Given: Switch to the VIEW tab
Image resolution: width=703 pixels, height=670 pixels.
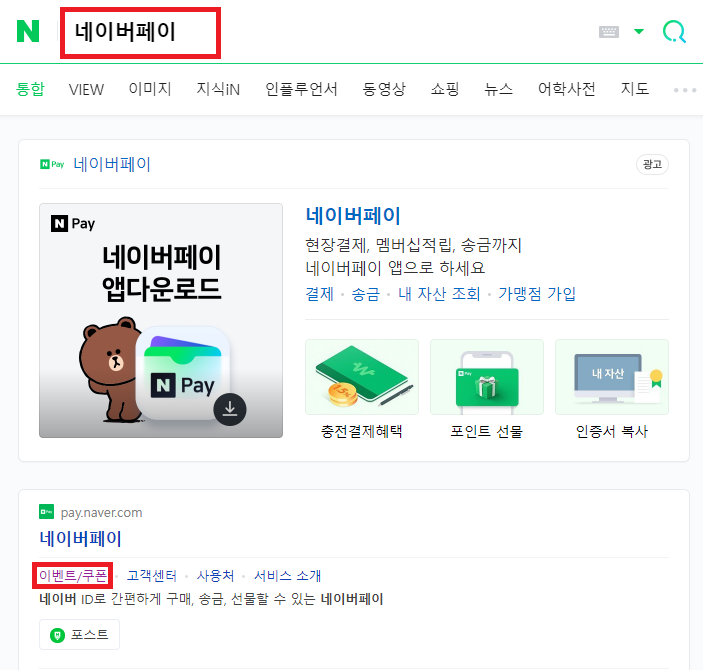Looking at the screenshot, I should (x=86, y=89).
